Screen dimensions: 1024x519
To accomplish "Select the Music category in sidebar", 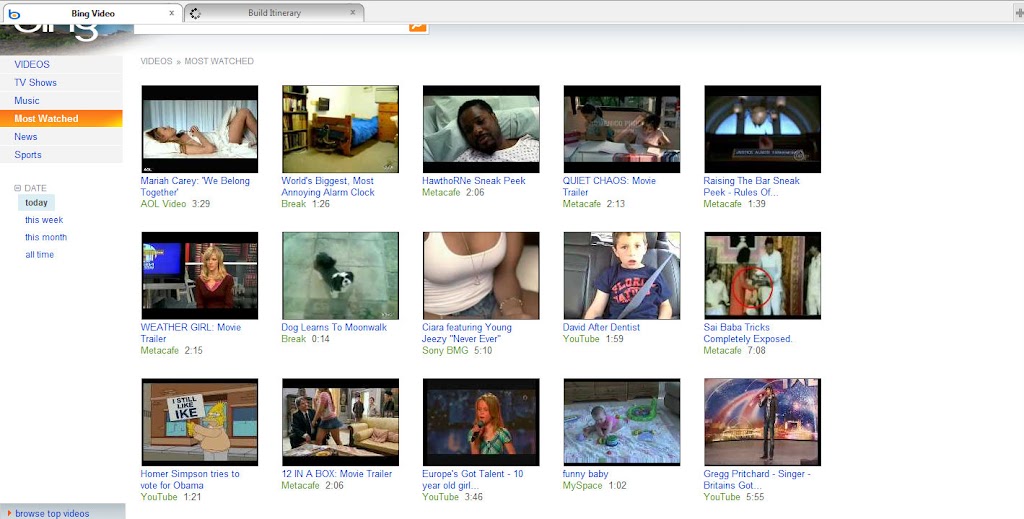I will (27, 101).
